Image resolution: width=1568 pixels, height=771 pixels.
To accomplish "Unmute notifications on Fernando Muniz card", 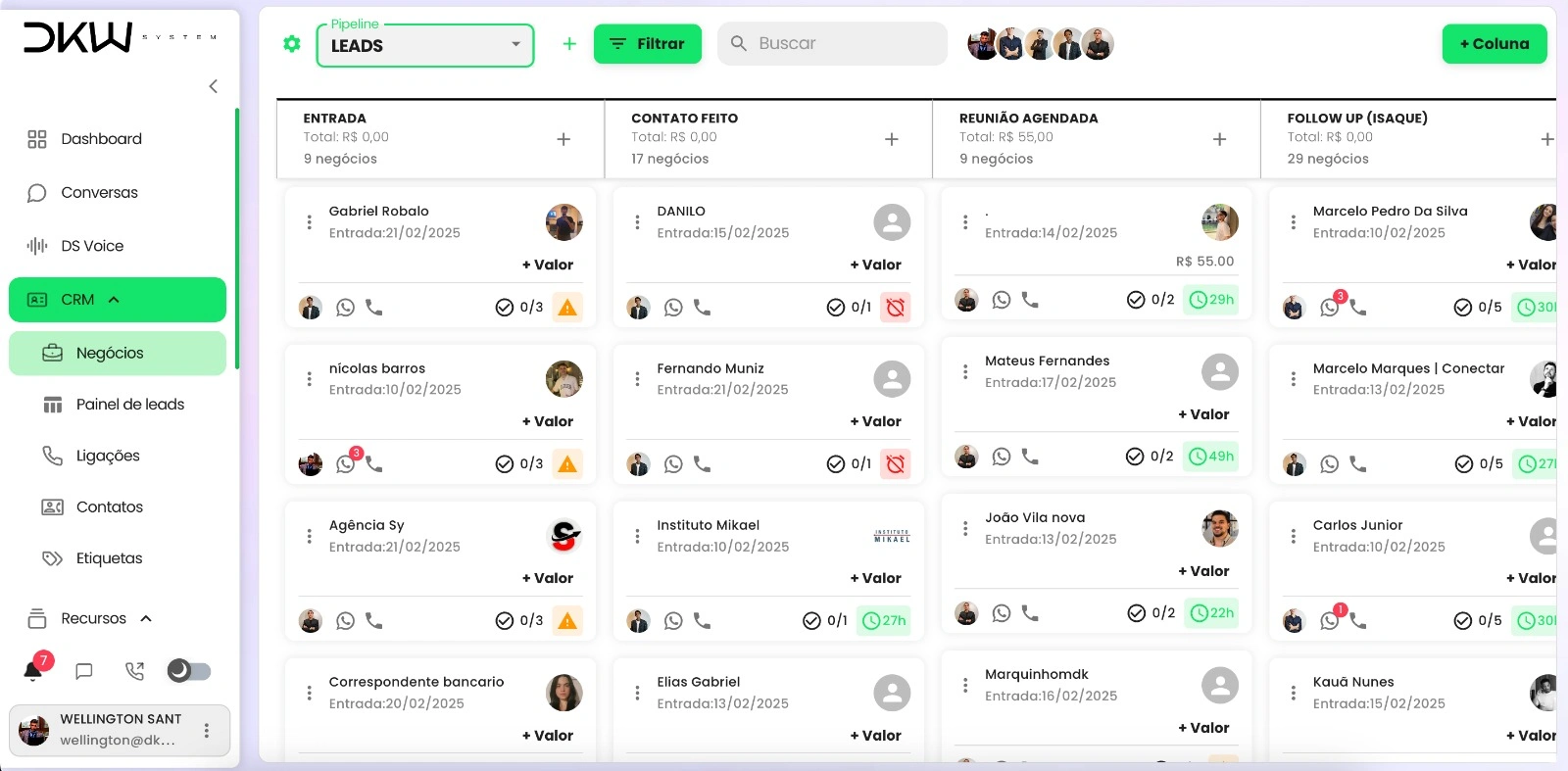I will (895, 463).
